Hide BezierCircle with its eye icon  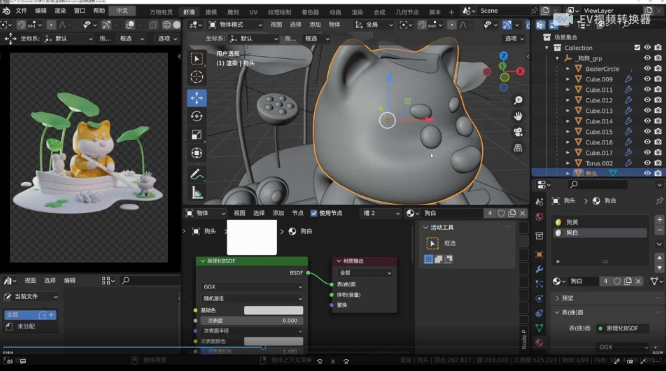pyautogui.click(x=647, y=68)
